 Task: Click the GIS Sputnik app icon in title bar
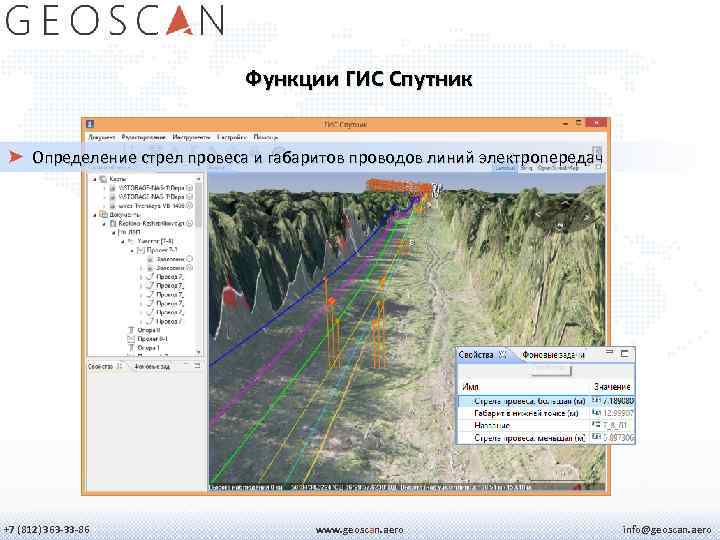(90, 124)
